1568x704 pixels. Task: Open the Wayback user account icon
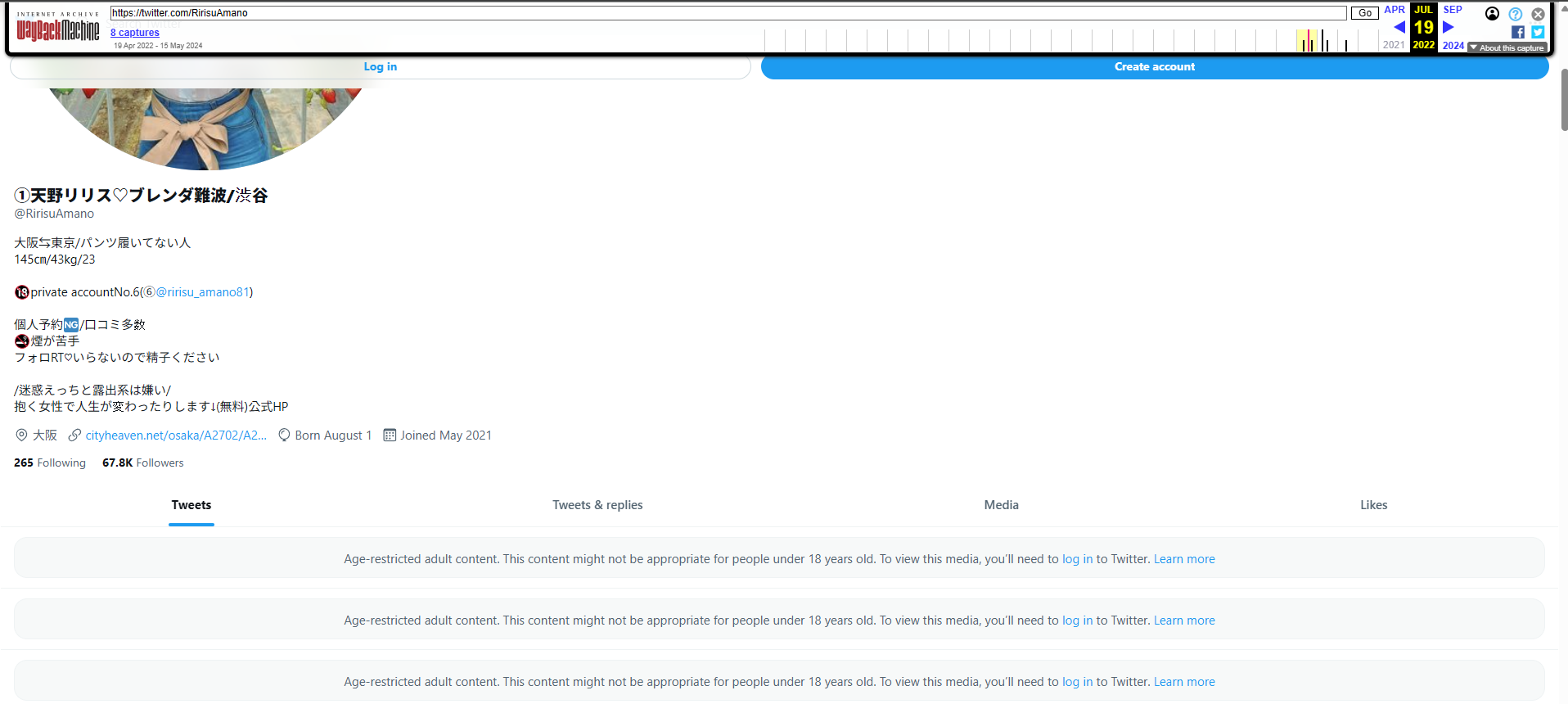pos(1492,14)
